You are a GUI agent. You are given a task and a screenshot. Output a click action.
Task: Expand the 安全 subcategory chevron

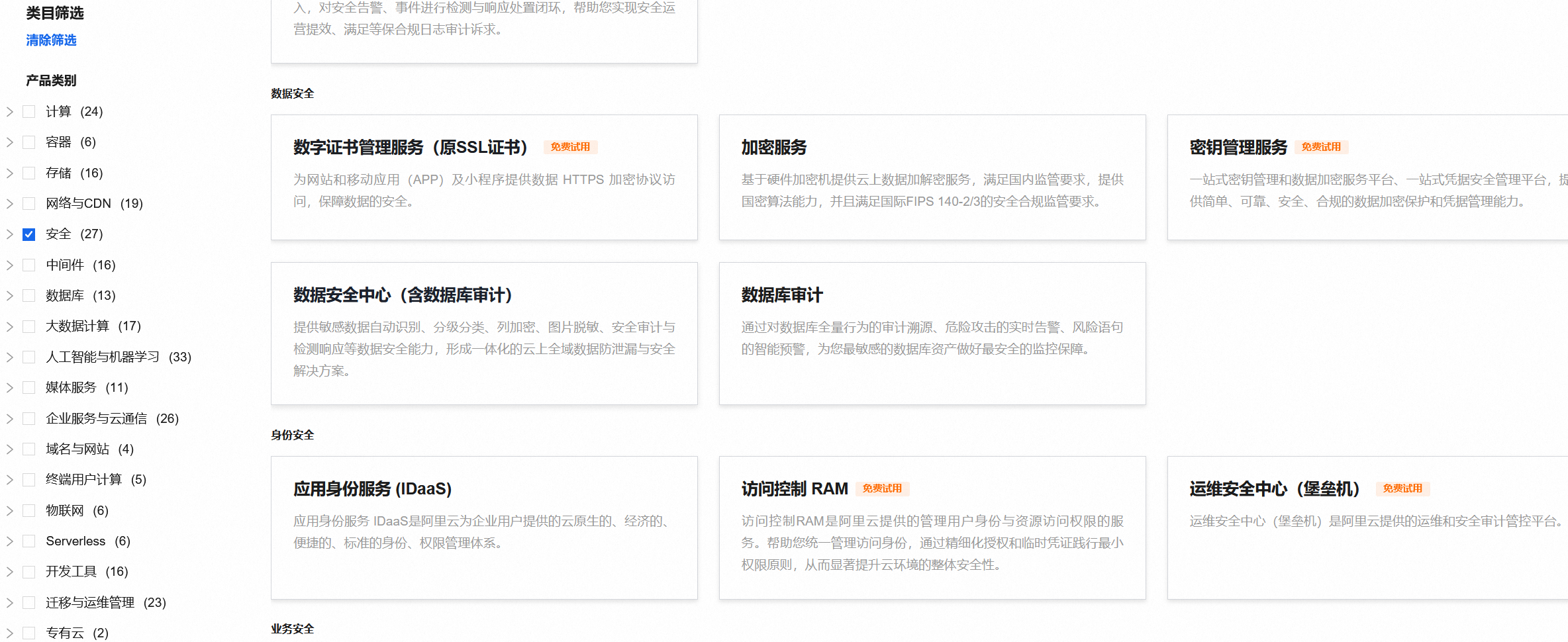pyautogui.click(x=10, y=234)
